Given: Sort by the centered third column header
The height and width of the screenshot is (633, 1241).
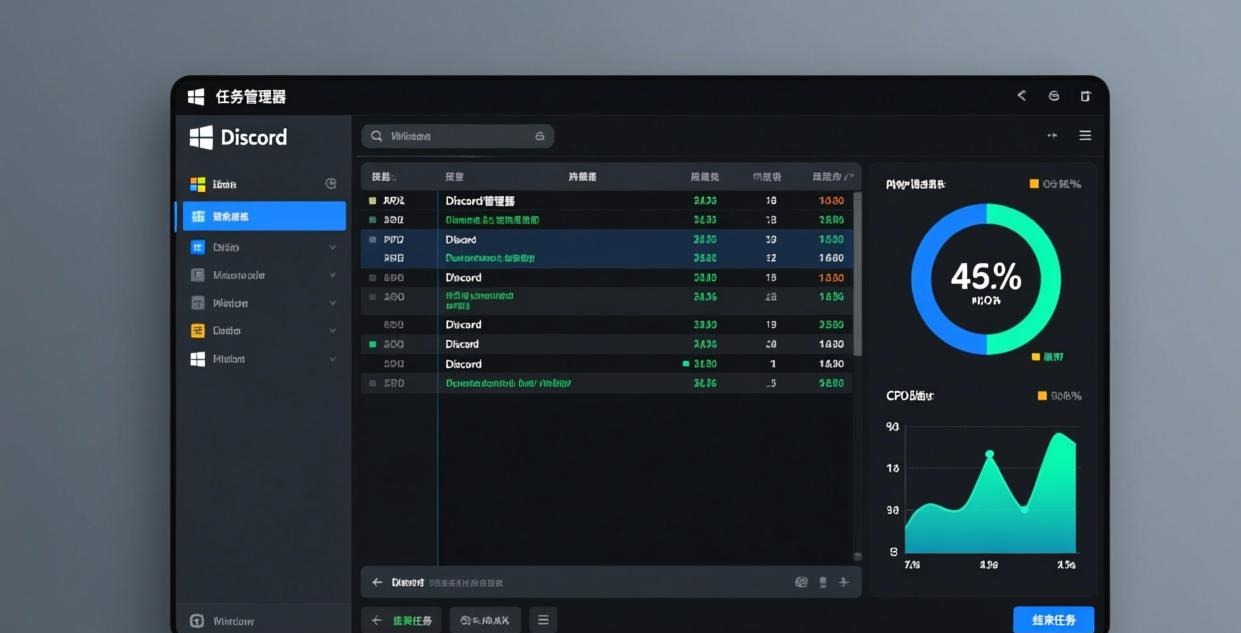Looking at the screenshot, I should [x=583, y=176].
